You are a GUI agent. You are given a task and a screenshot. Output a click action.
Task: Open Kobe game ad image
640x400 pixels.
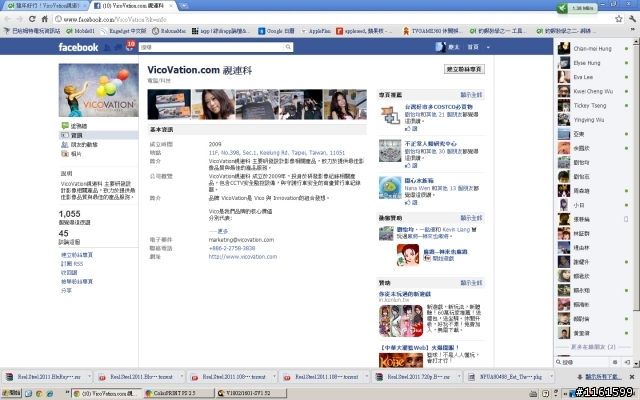pyautogui.click(x=401, y=360)
